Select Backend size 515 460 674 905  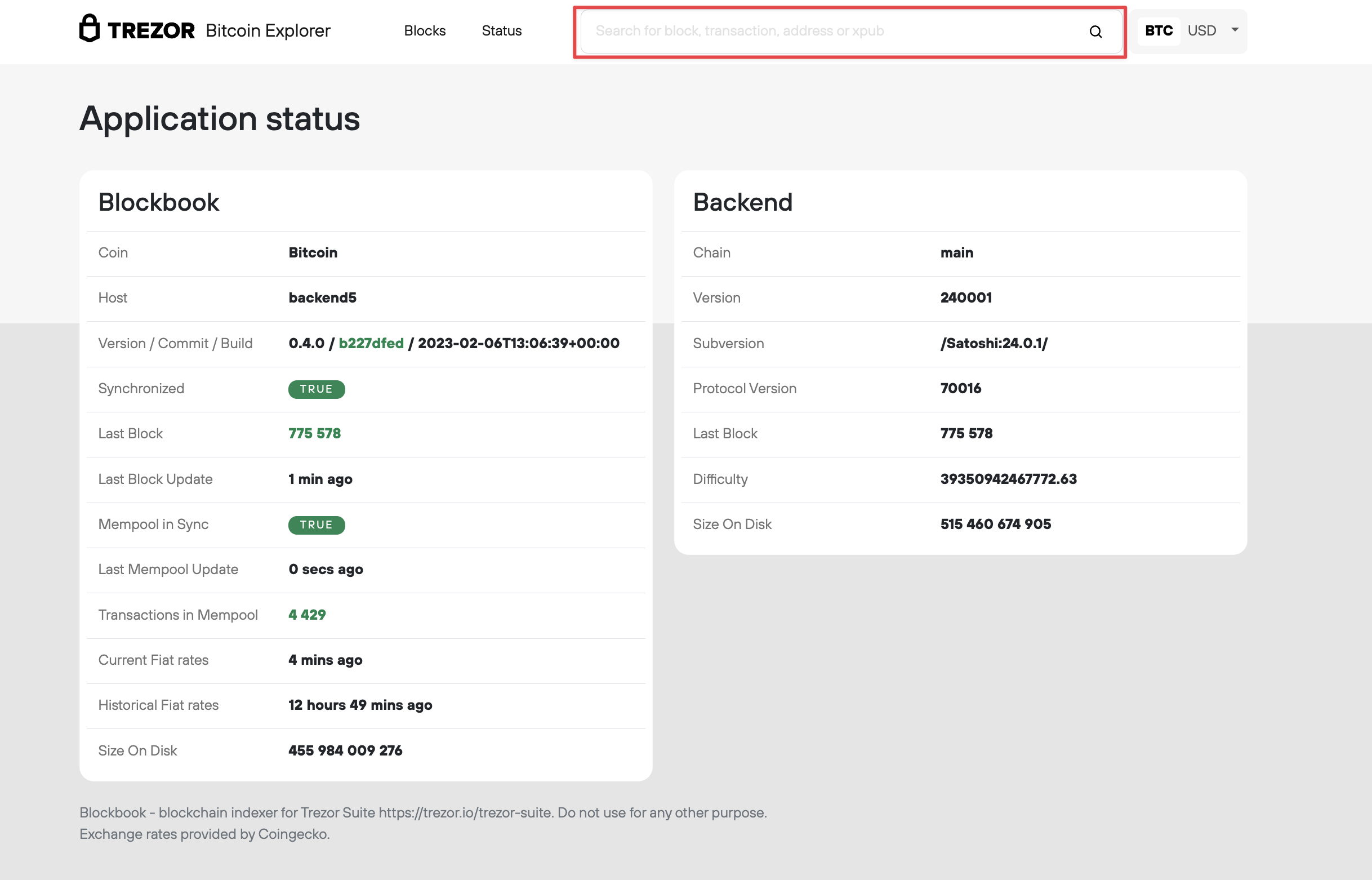pyautogui.click(x=996, y=525)
